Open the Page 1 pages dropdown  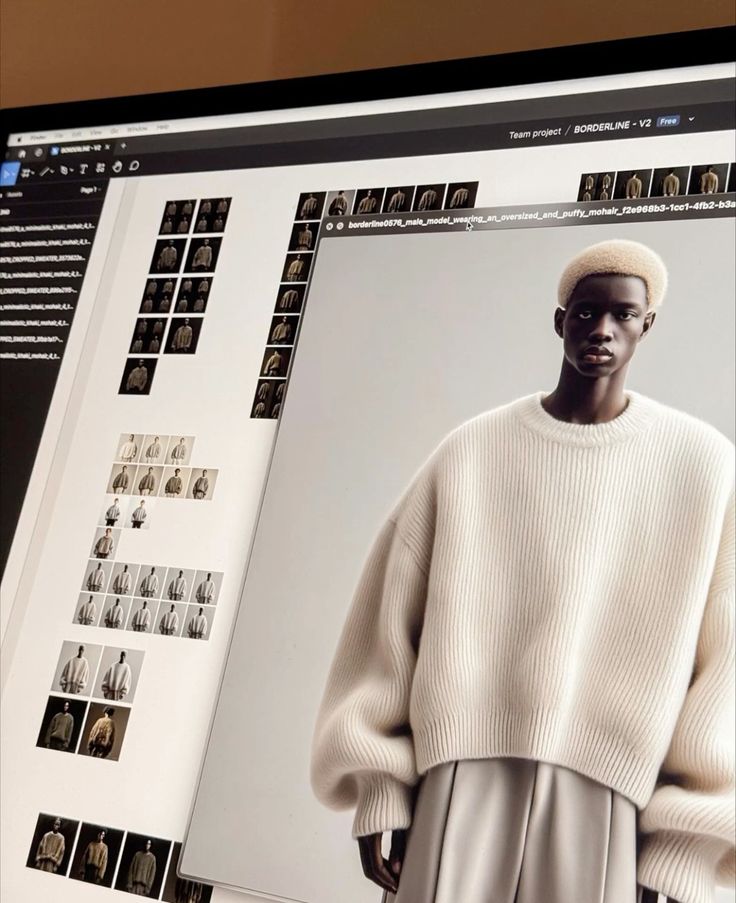[90, 189]
